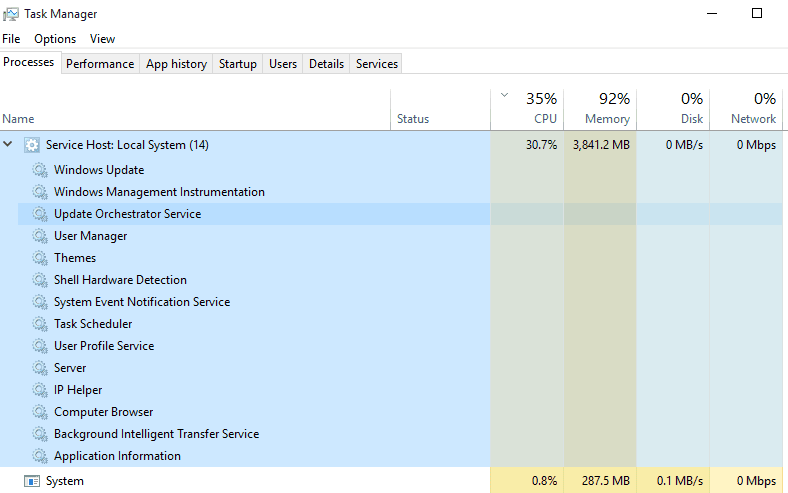Open the File menu

pos(11,39)
